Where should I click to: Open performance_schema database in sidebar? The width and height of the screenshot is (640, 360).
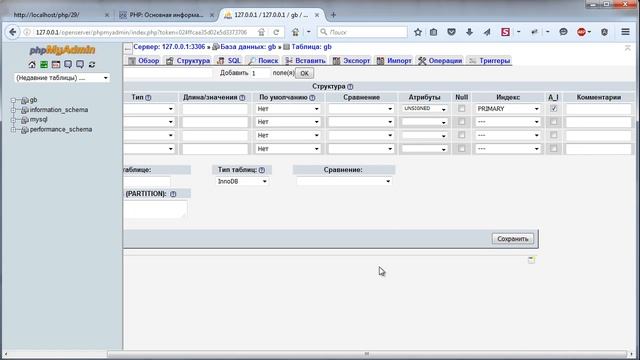[61, 129]
